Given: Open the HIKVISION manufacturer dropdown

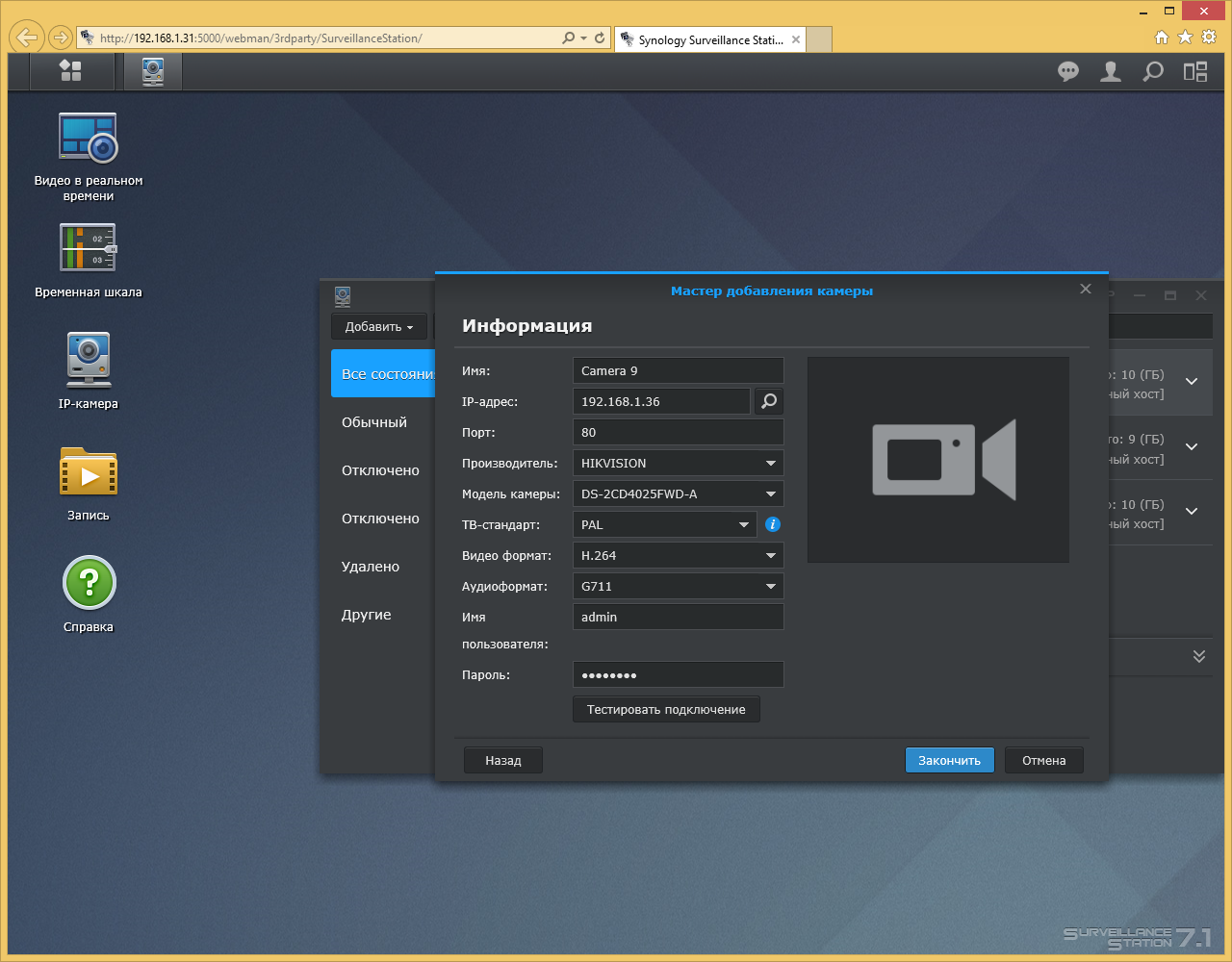Looking at the screenshot, I should click(x=678, y=463).
